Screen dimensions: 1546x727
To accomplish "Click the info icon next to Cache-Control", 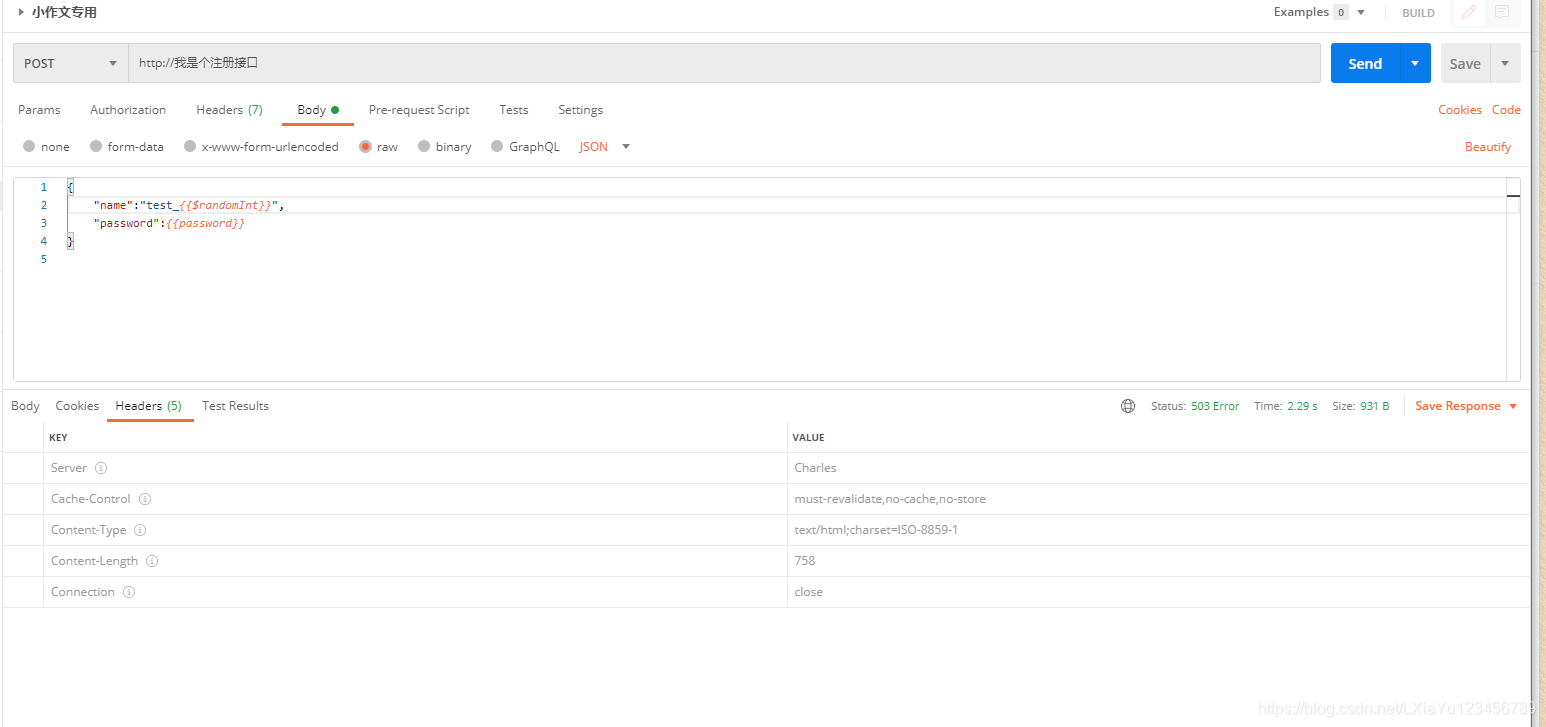I will 145,499.
